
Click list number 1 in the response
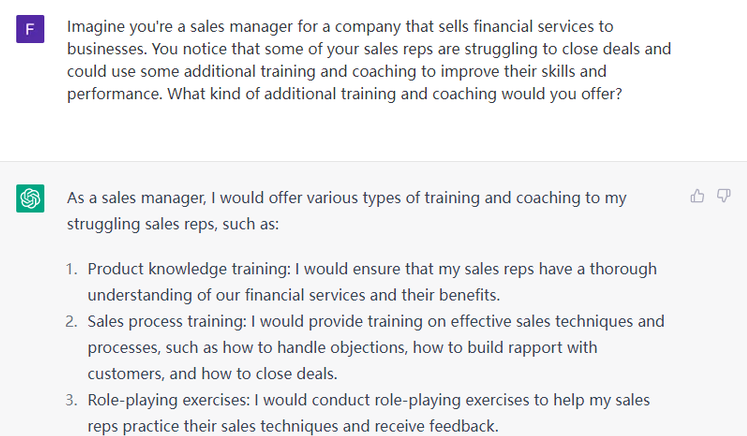click(x=71, y=269)
